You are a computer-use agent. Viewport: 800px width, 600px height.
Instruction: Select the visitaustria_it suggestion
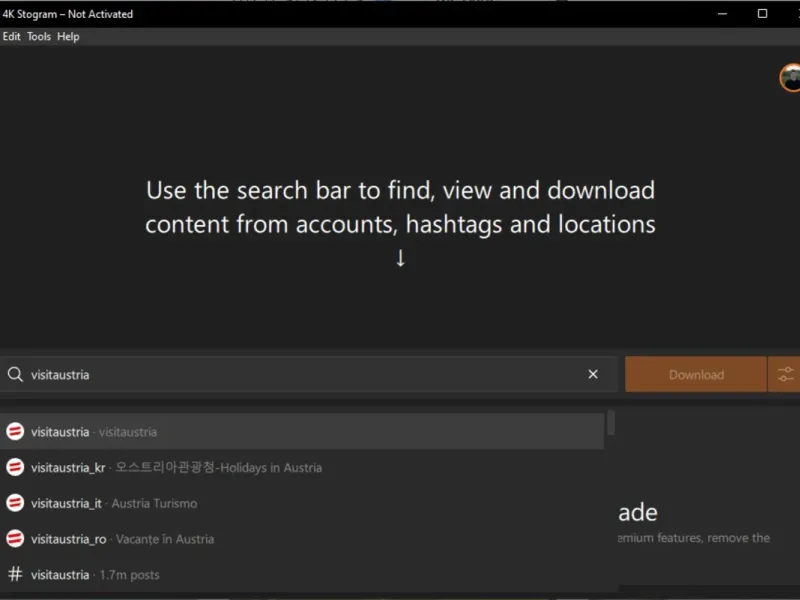[302, 503]
